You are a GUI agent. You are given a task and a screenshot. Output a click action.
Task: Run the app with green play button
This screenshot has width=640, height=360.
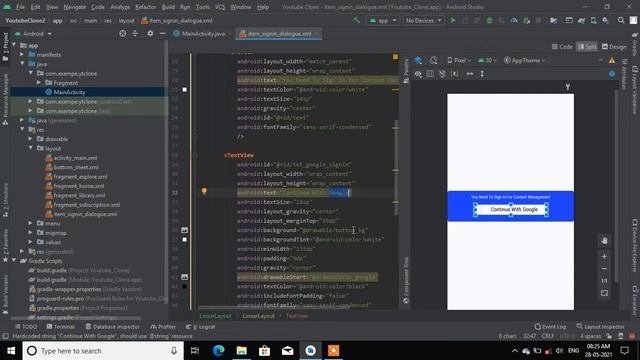pyautogui.click(x=453, y=20)
